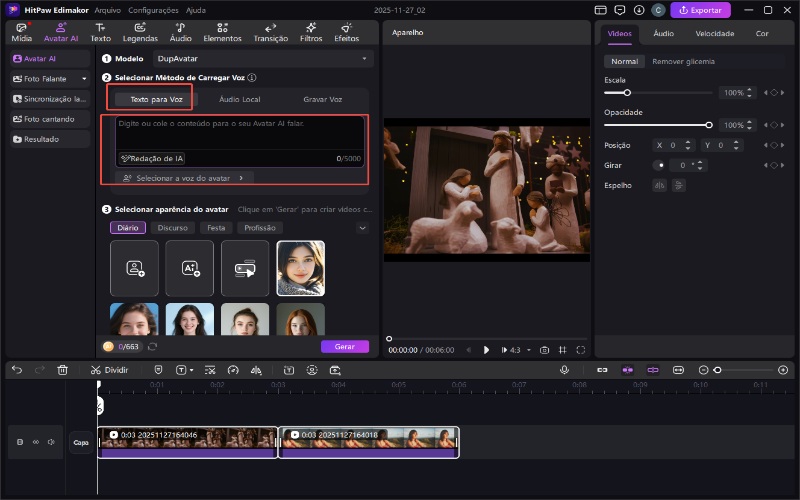Click the Exportar button

click(x=700, y=10)
